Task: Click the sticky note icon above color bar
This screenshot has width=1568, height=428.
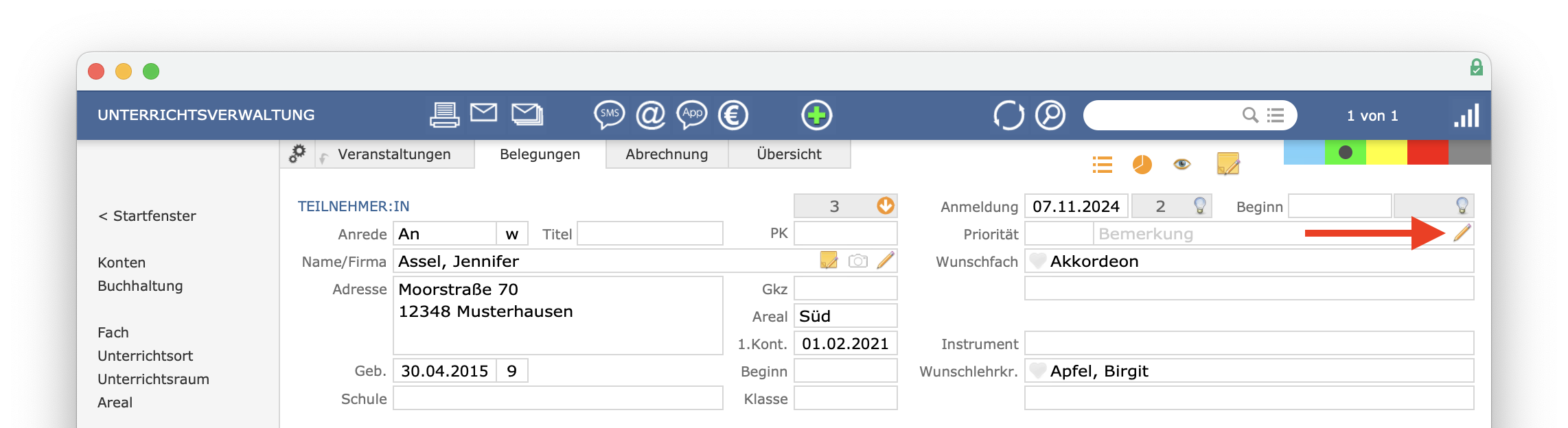Action: pos(1228,164)
